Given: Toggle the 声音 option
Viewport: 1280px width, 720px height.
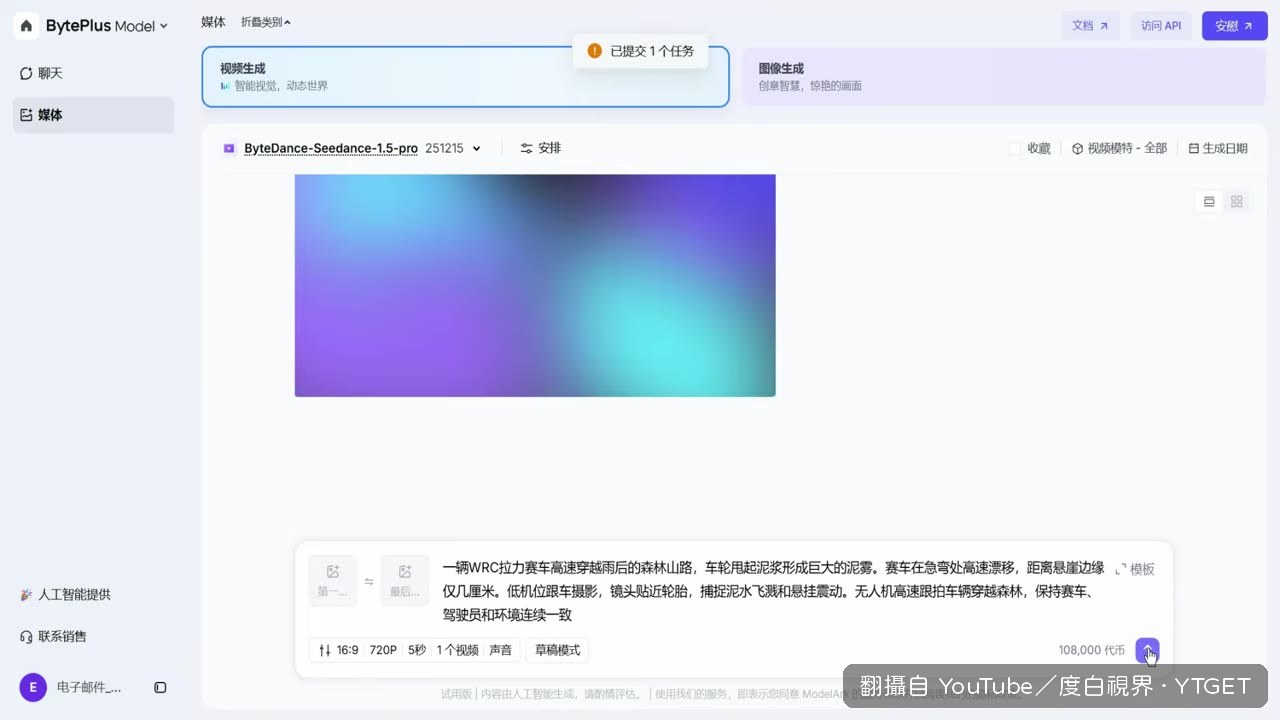Looking at the screenshot, I should tap(500, 650).
